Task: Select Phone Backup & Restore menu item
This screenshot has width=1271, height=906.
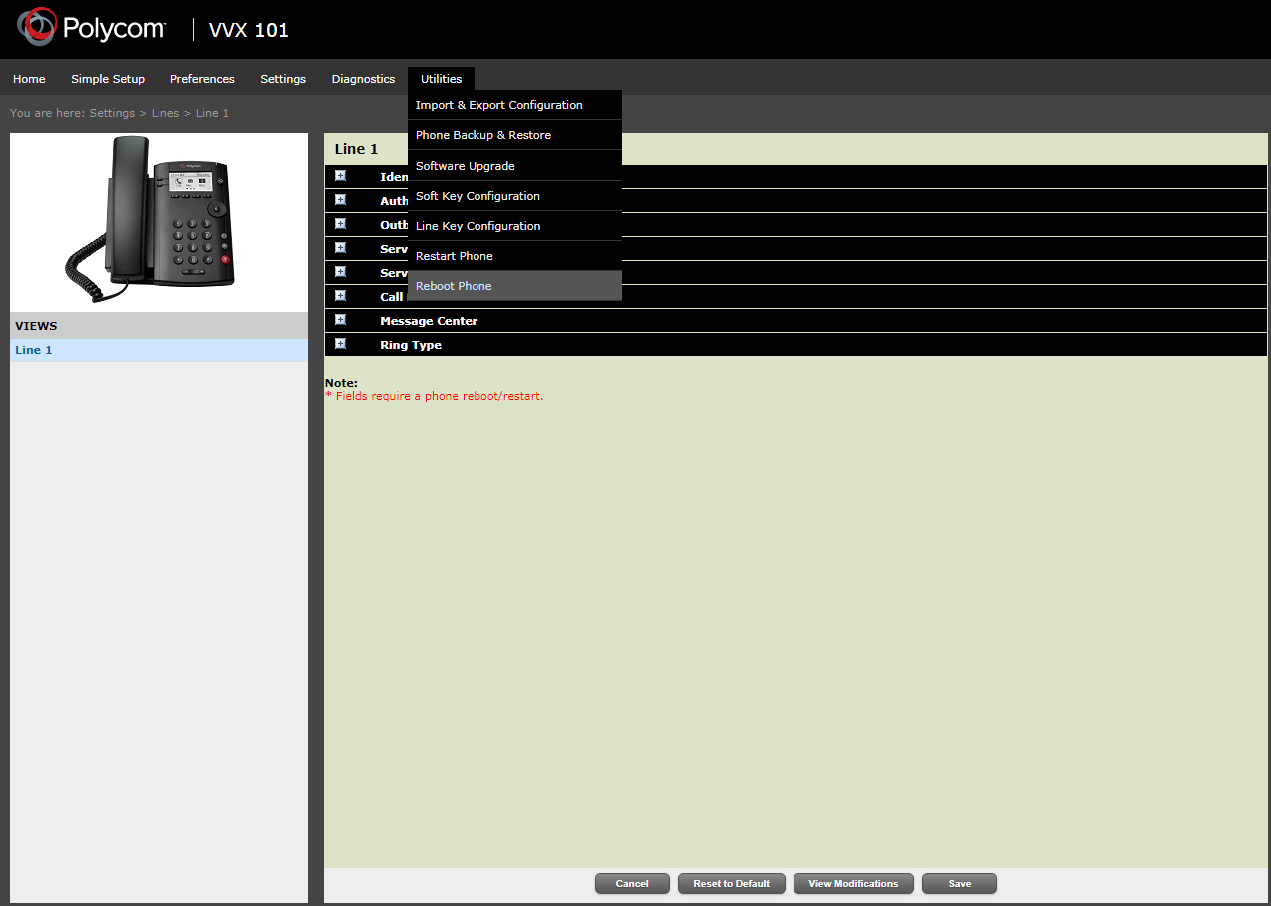Action: click(483, 135)
